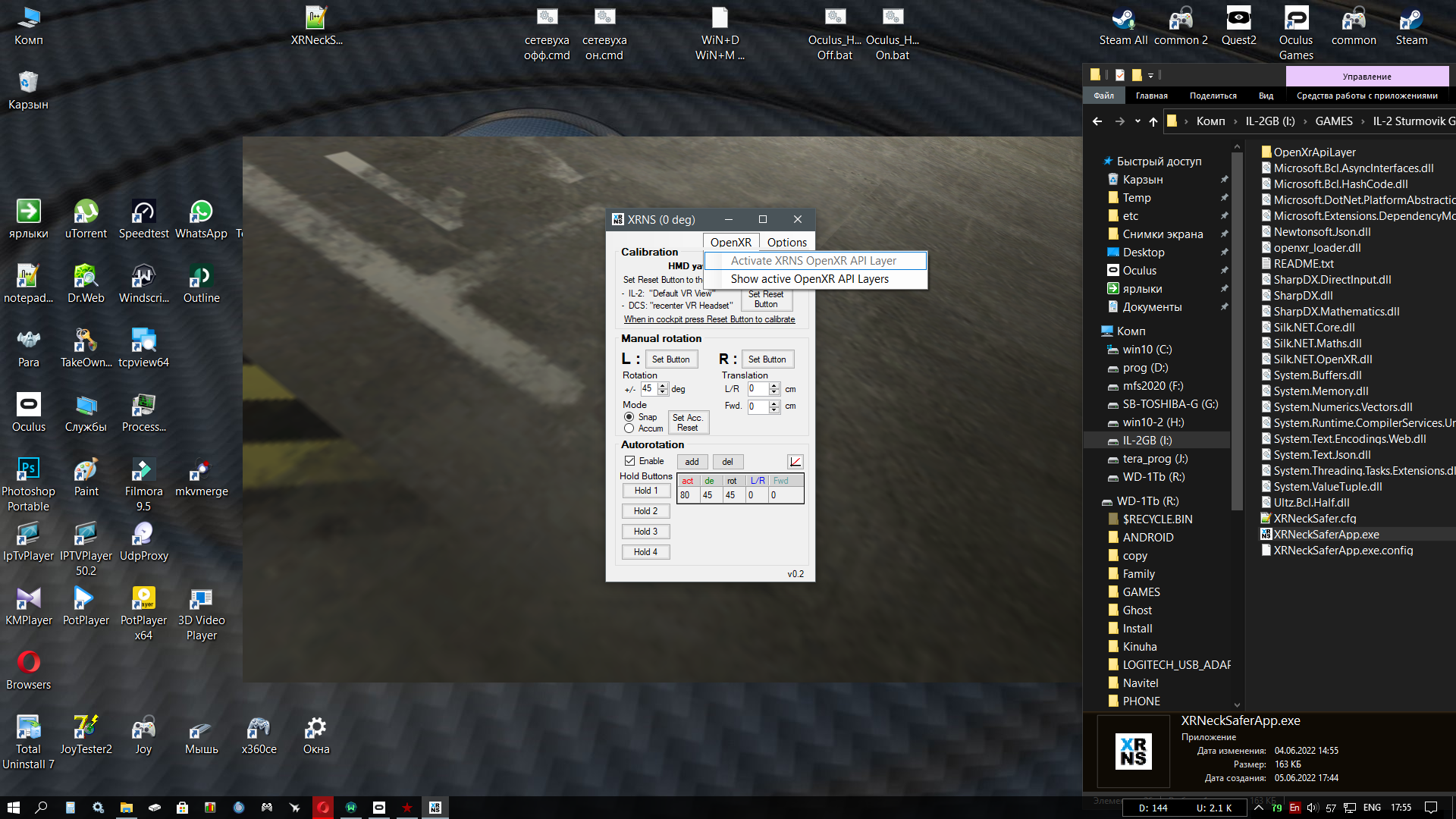Decrease Fwd. translation value stepper
The width and height of the screenshot is (1456, 819).
[774, 410]
